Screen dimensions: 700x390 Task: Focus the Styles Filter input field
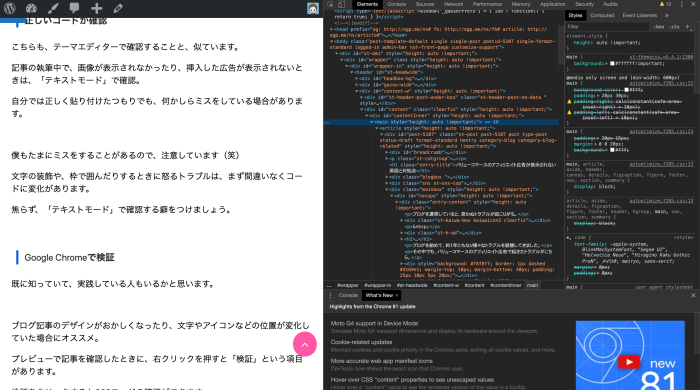coord(608,27)
